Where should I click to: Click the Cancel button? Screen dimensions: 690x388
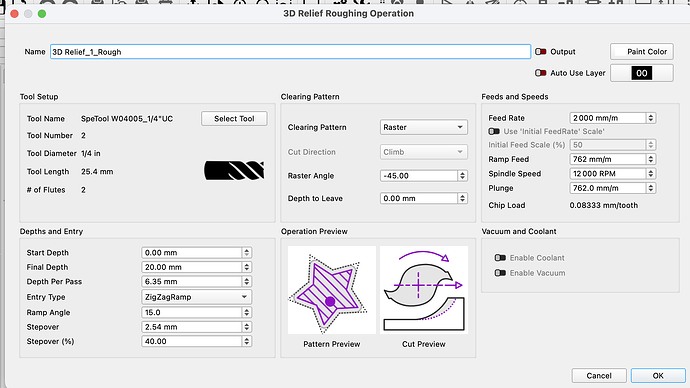click(598, 376)
